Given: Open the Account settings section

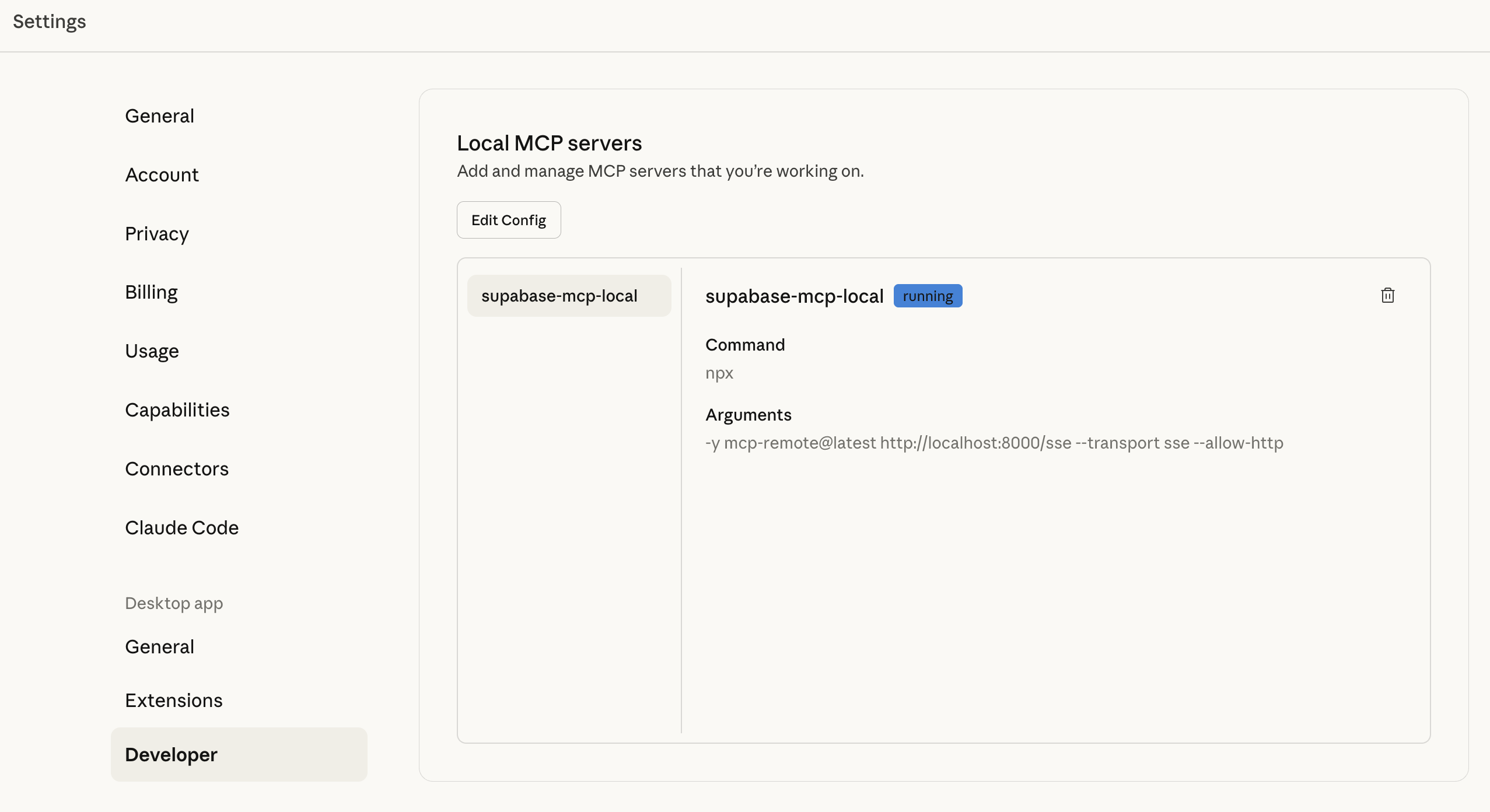Looking at the screenshot, I should [162, 174].
